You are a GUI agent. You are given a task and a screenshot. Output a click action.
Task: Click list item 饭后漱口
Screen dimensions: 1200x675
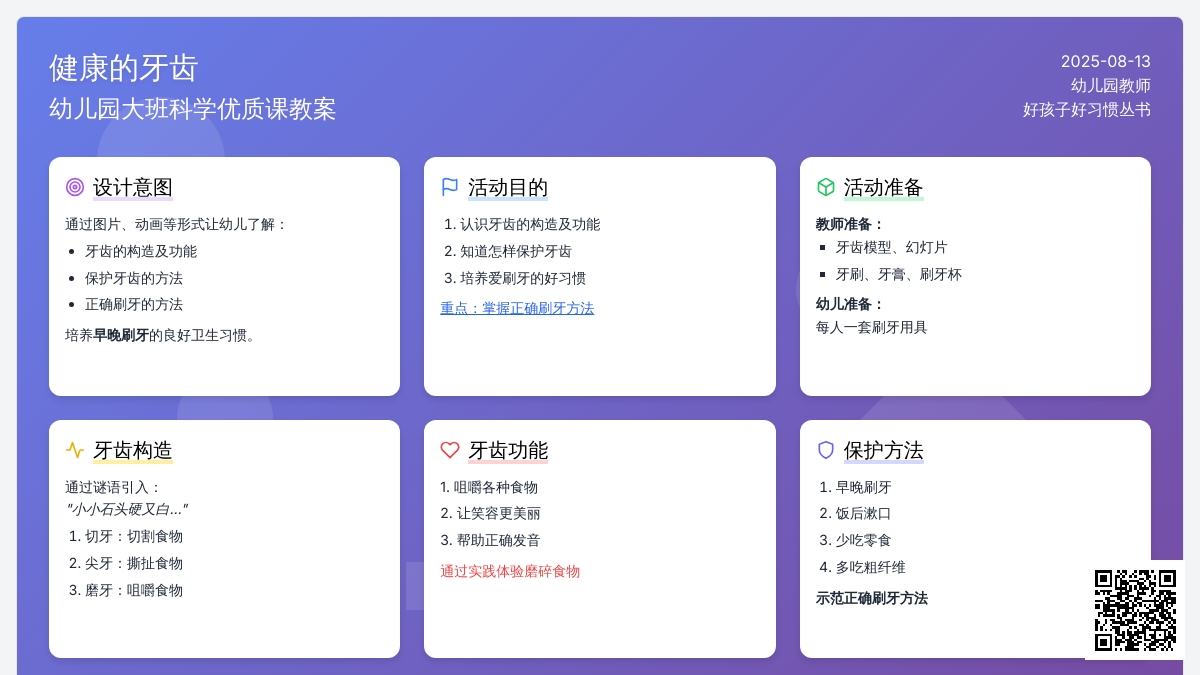pyautogui.click(x=864, y=513)
